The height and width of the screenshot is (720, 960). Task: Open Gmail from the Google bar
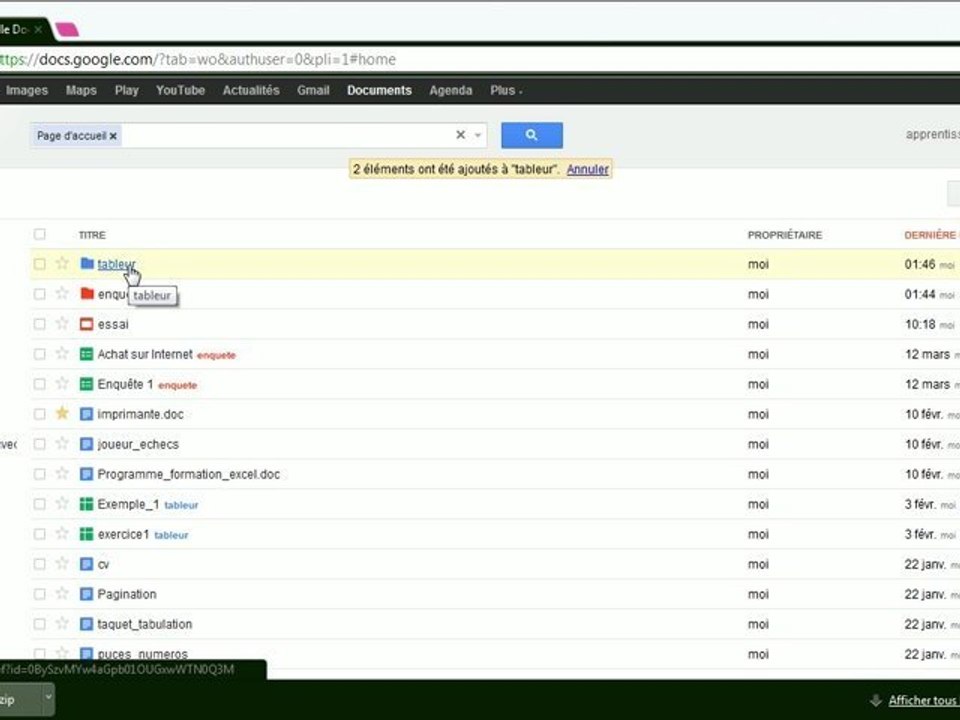313,91
